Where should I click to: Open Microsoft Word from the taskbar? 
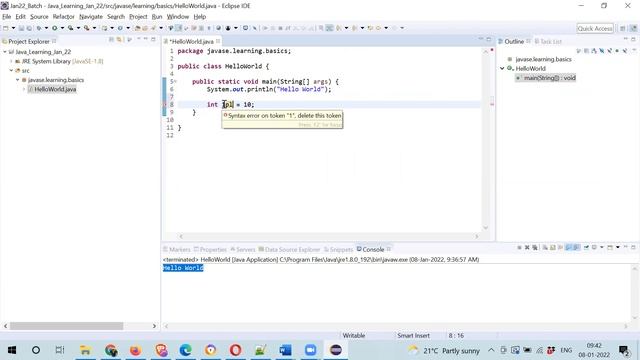coord(285,350)
